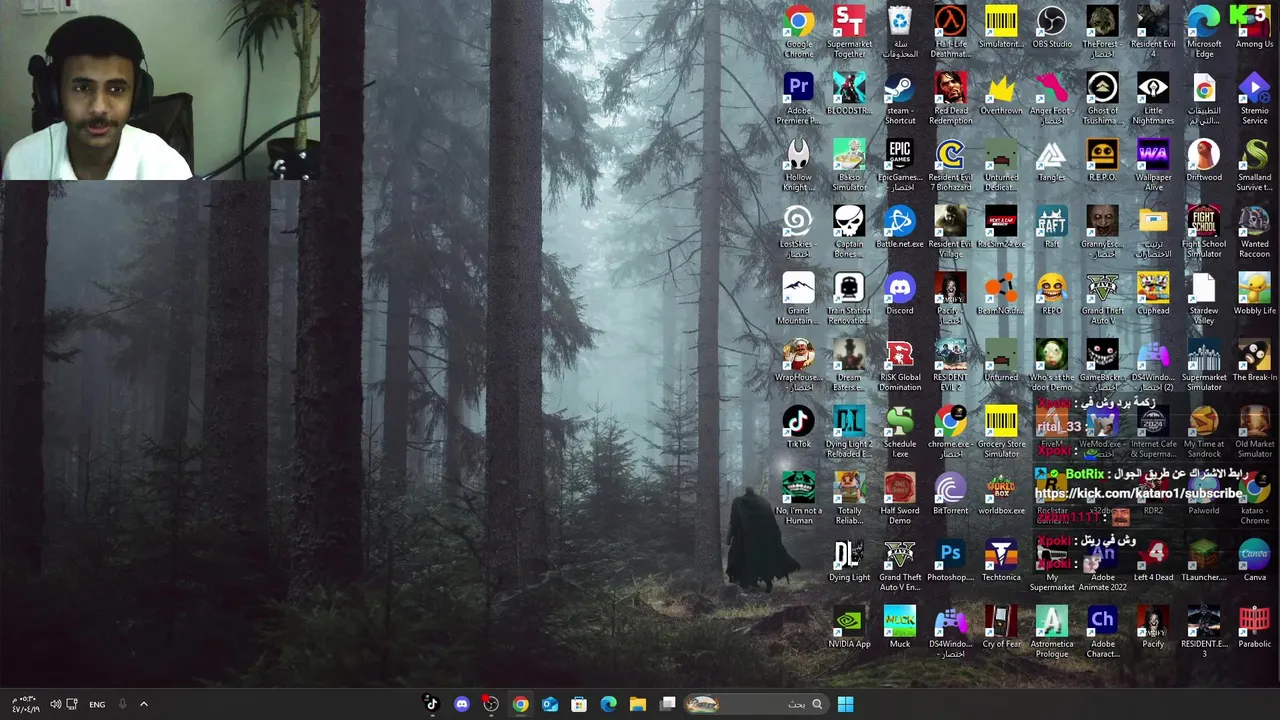
Task: Launch Cuphead desktop icon
Action: click(1153, 293)
